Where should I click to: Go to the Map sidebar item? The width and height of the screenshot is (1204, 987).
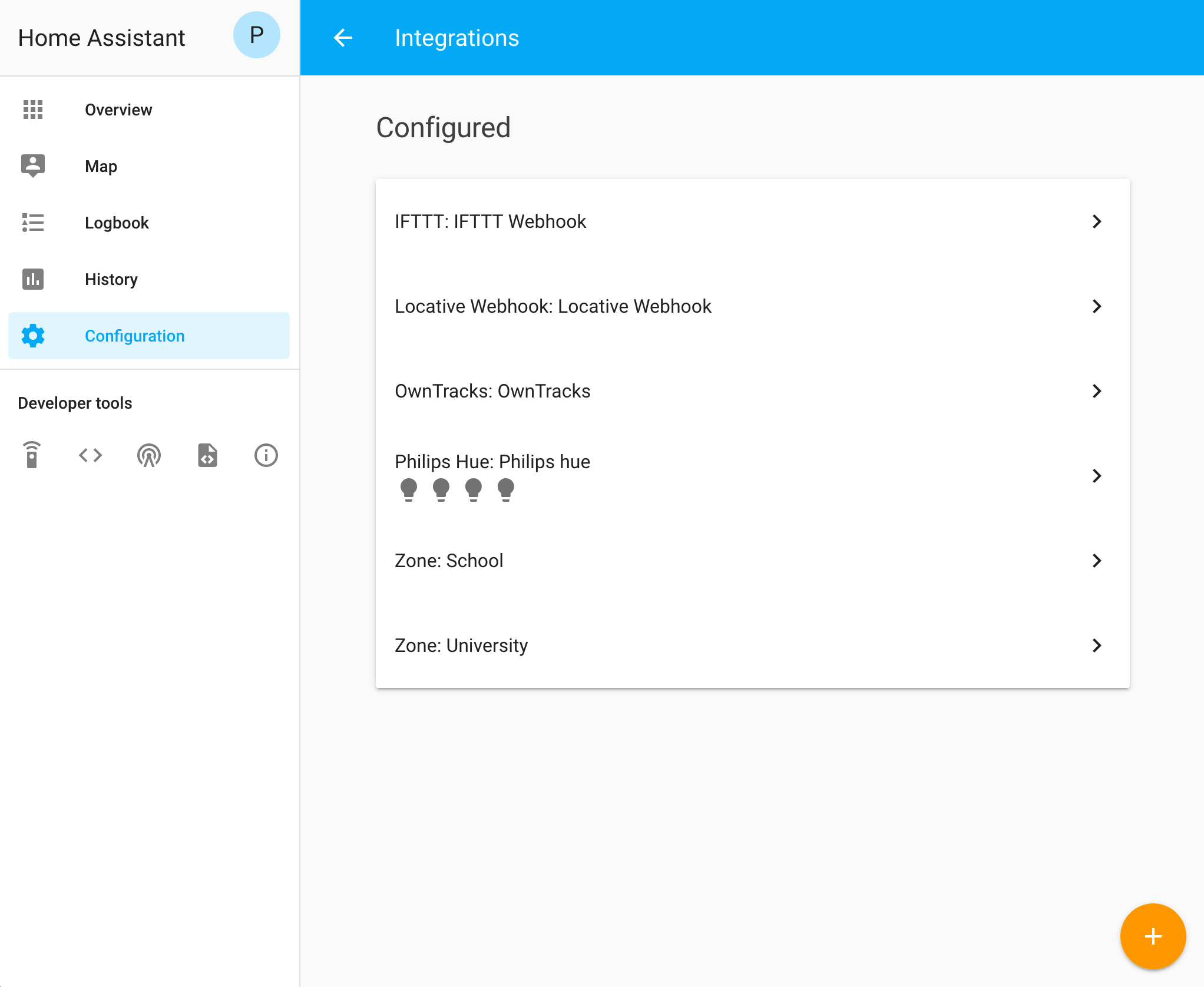pos(101,166)
